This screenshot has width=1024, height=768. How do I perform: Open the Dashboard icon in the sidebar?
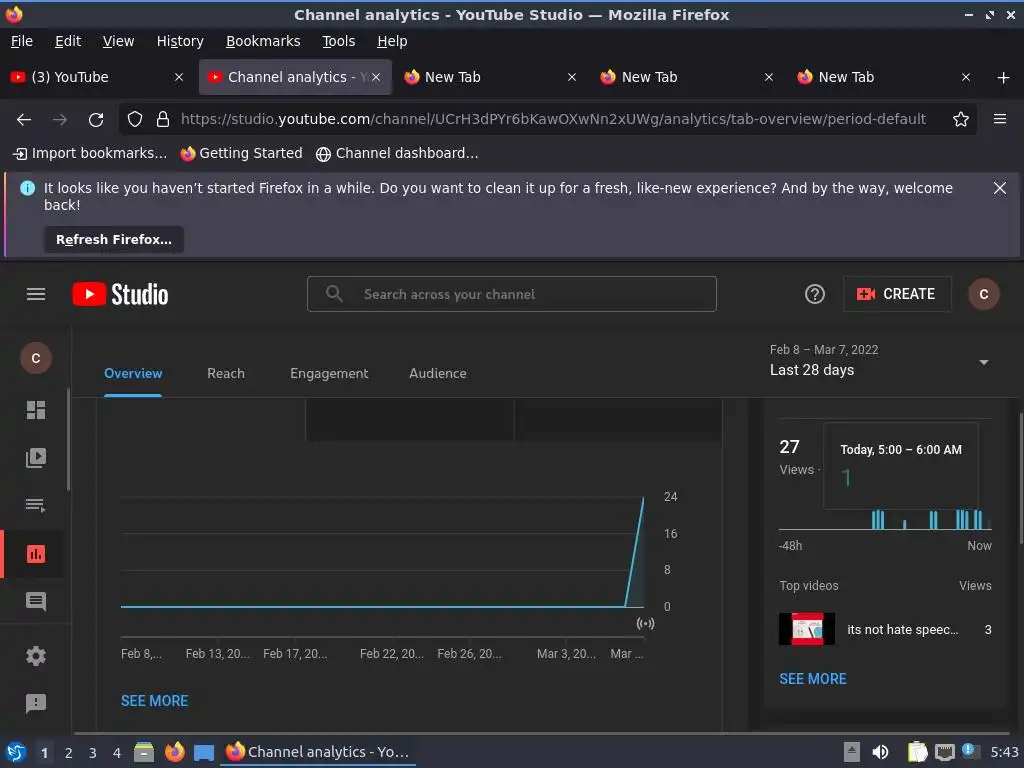point(36,409)
